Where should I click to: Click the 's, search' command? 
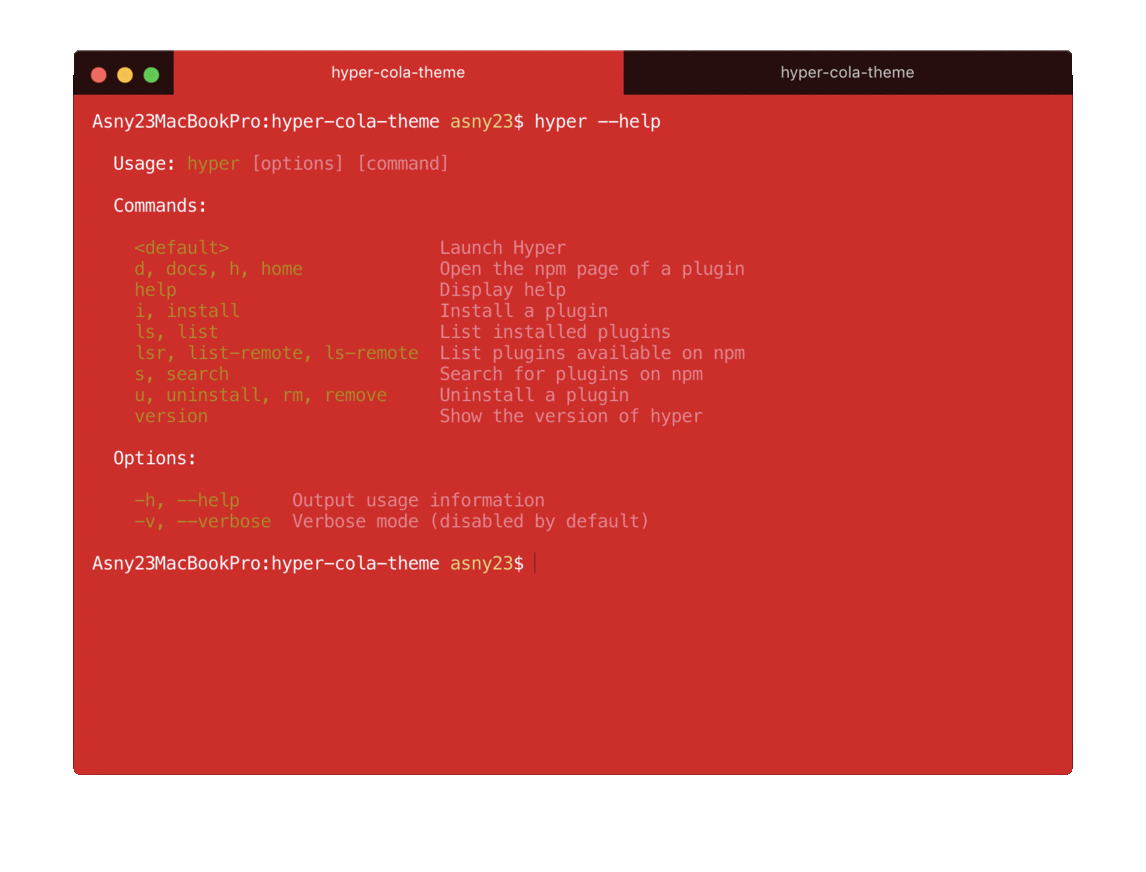181,374
